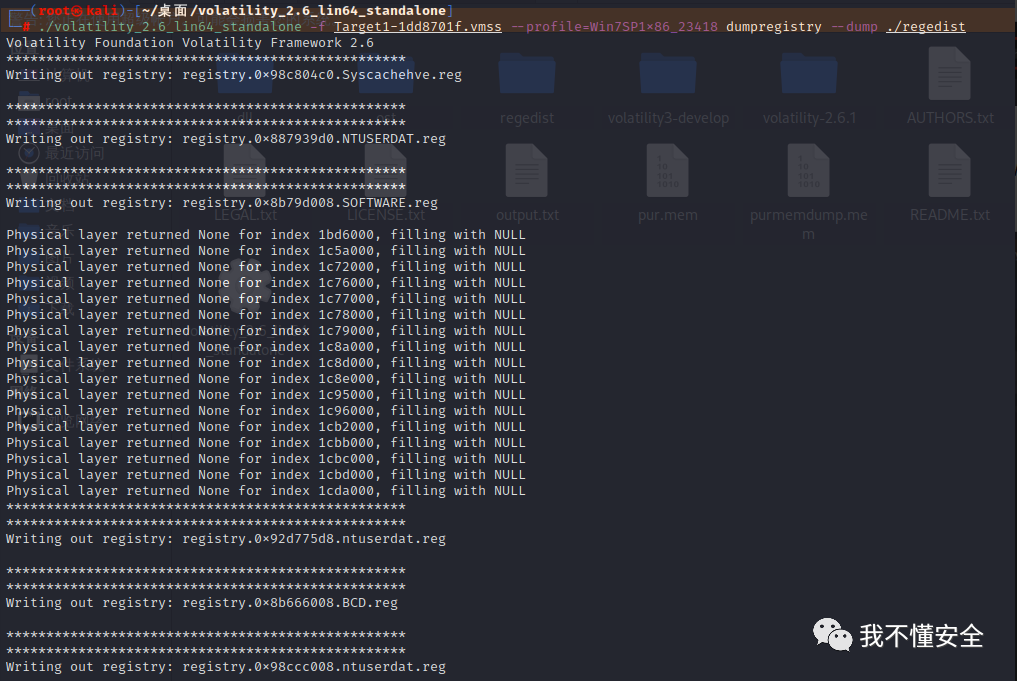This screenshot has width=1017, height=681.
Task: Click the Physical layer line for index 1cb2000
Action: (266, 427)
